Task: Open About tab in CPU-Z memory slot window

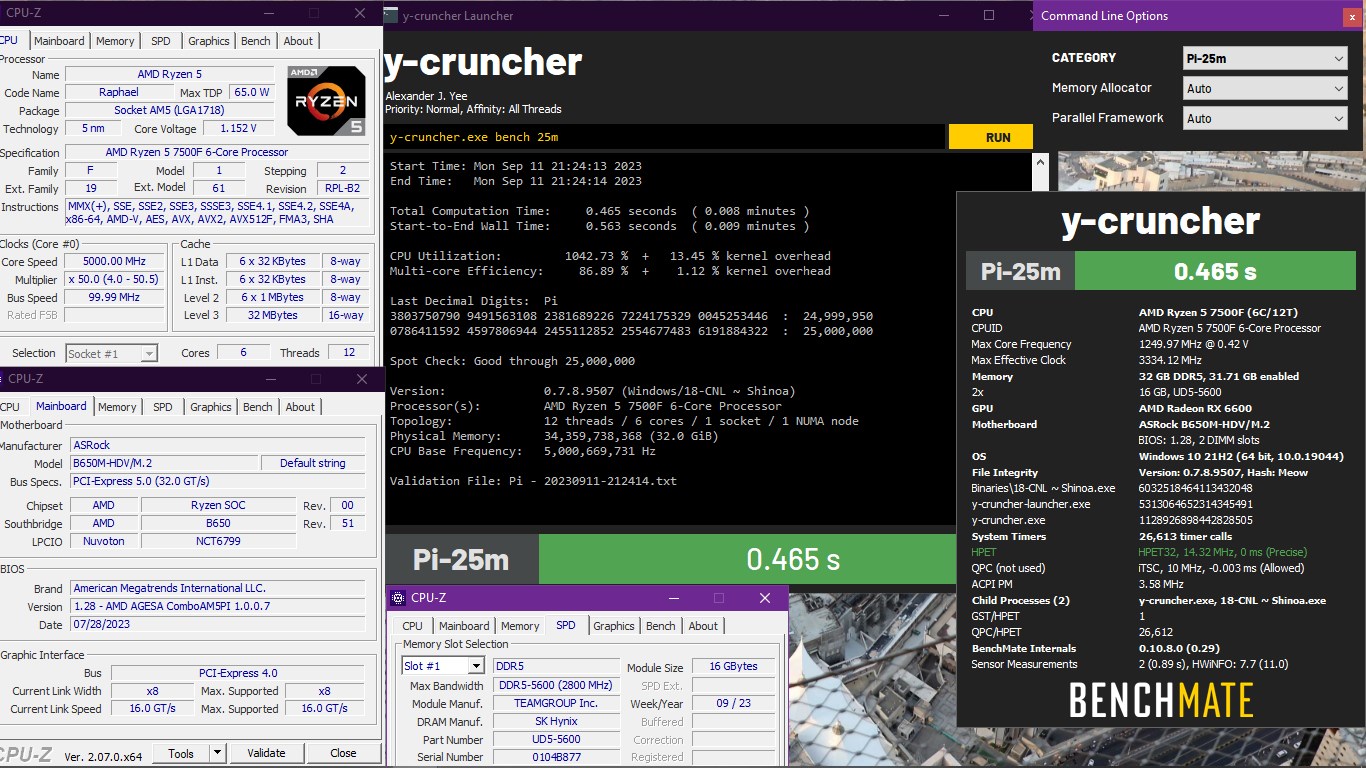Action: point(703,626)
